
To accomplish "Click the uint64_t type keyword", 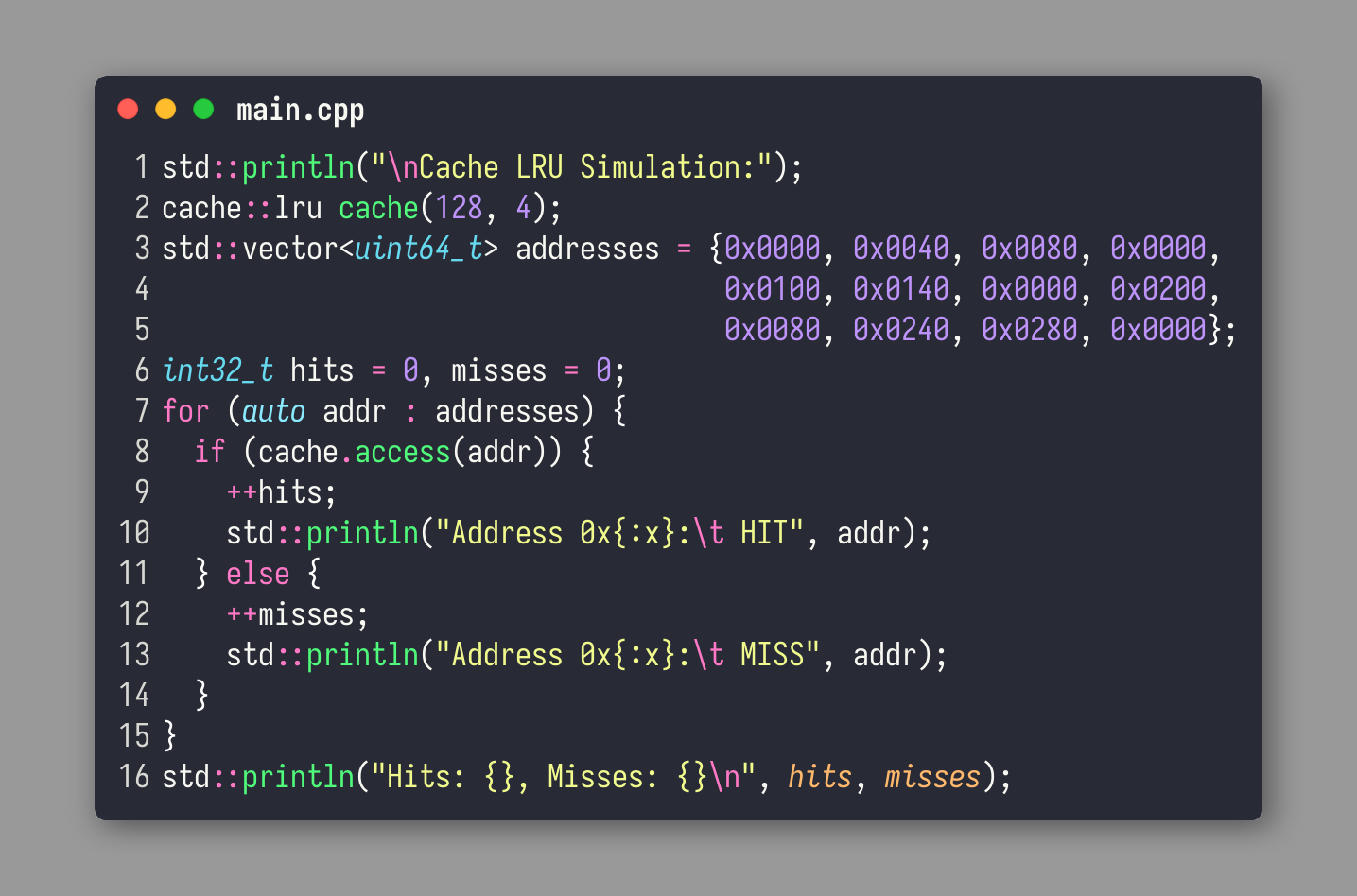I will pos(419,249).
